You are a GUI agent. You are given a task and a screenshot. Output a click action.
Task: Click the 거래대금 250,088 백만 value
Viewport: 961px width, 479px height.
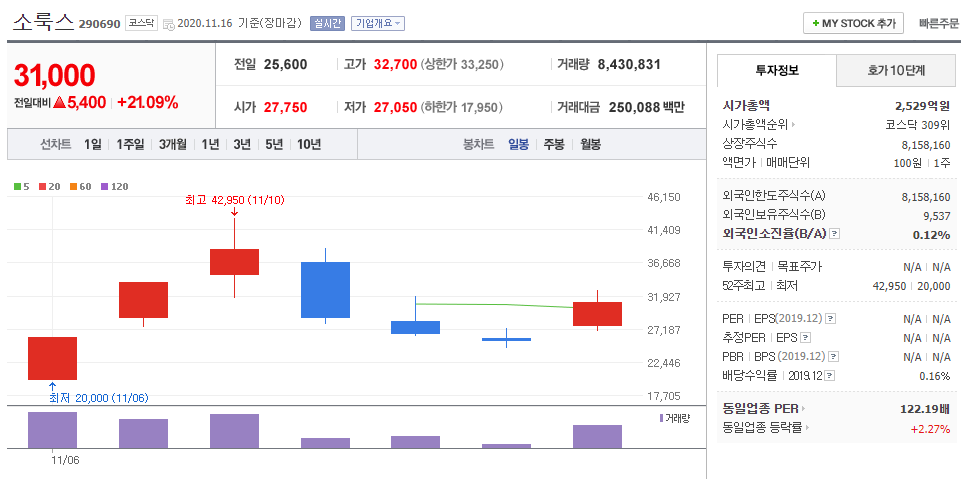point(647,107)
